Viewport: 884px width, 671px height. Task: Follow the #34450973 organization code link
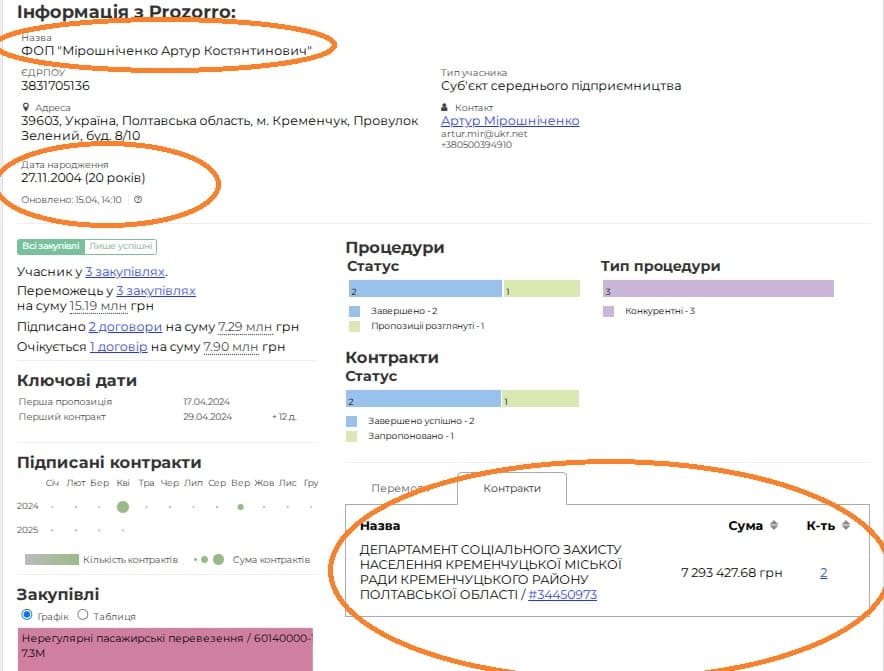tap(562, 595)
